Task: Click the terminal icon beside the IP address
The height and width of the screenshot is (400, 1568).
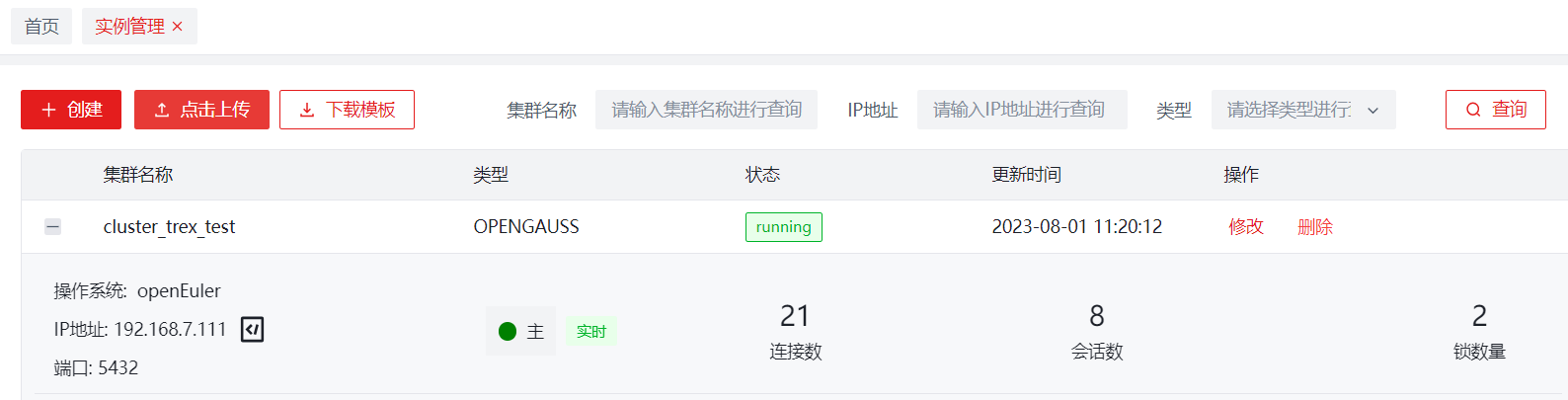Action: 252,329
